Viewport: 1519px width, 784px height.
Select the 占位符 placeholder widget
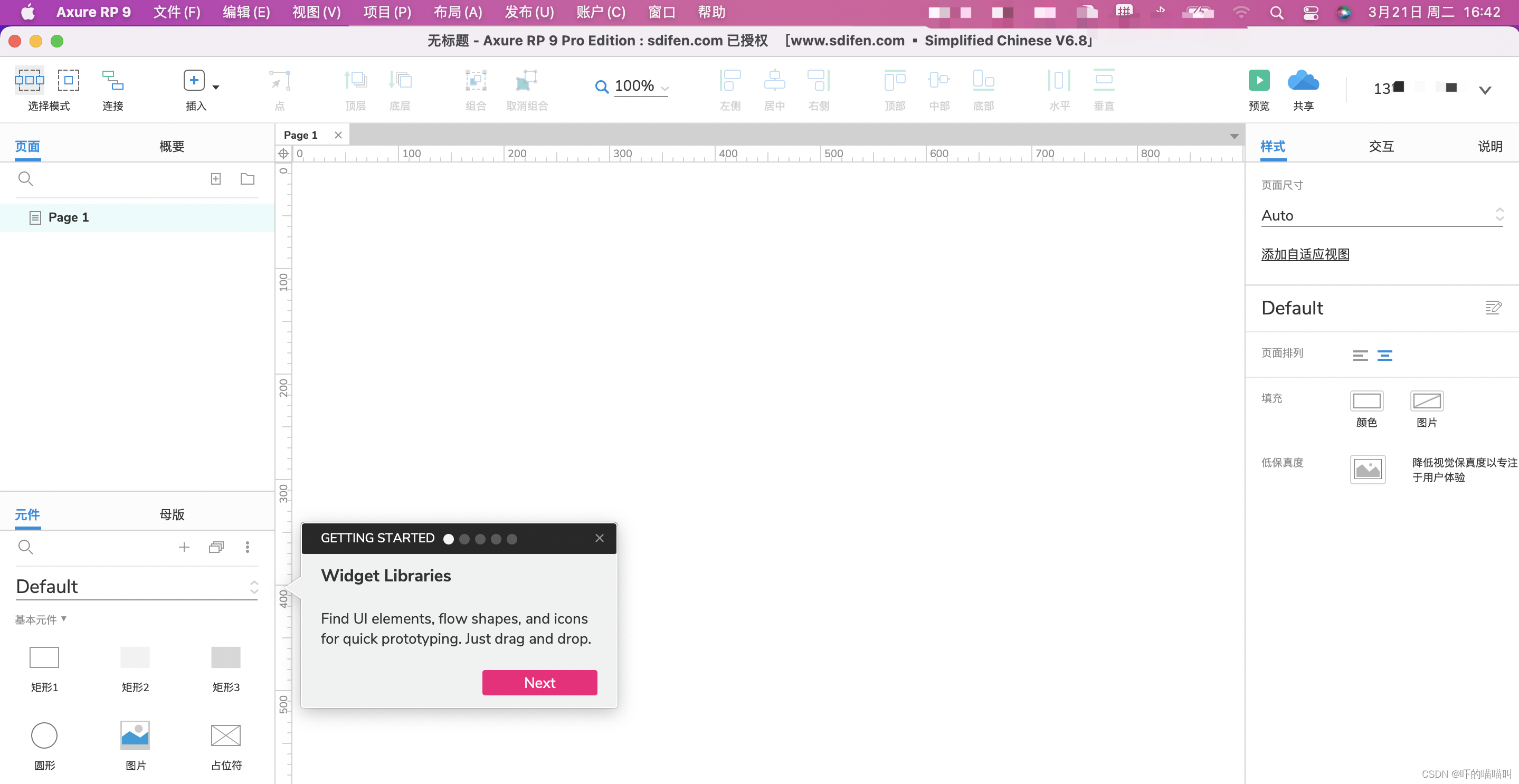point(226,735)
